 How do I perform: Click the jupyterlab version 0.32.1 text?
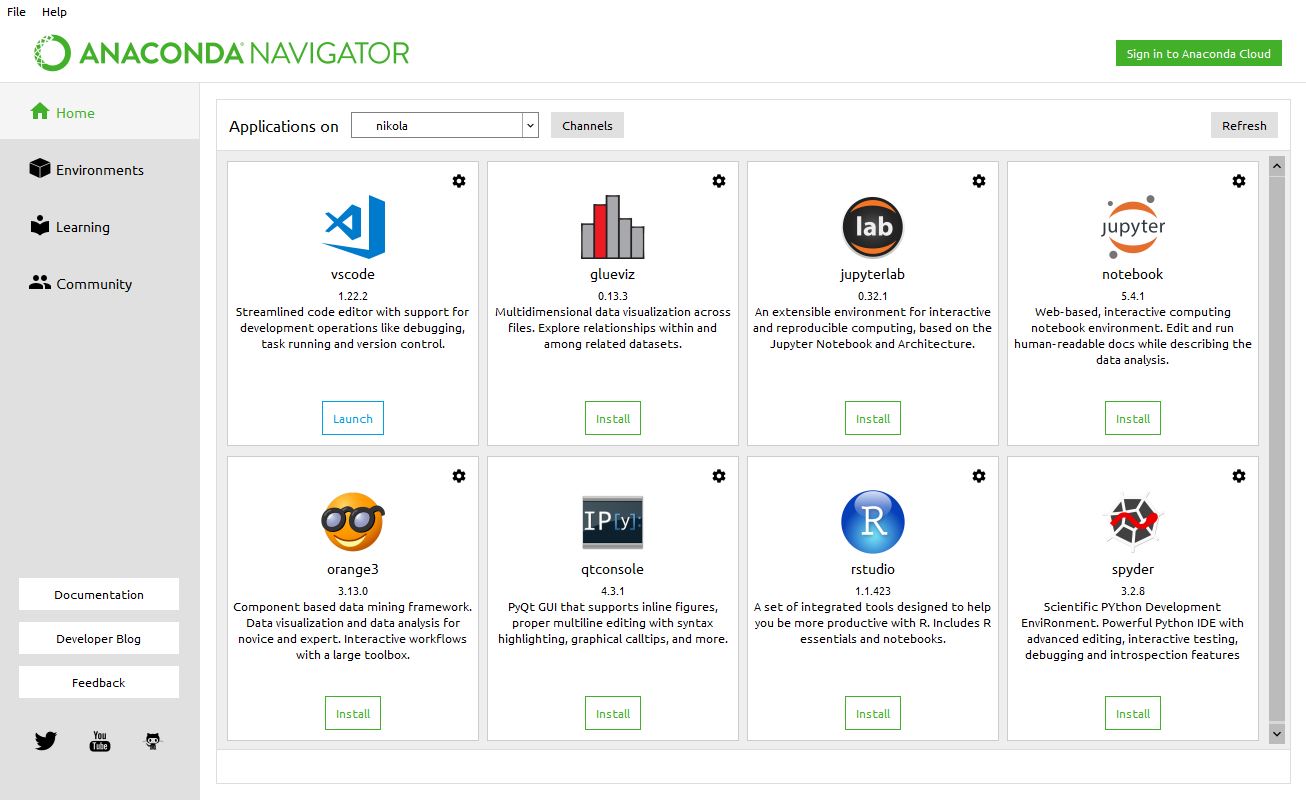873,295
